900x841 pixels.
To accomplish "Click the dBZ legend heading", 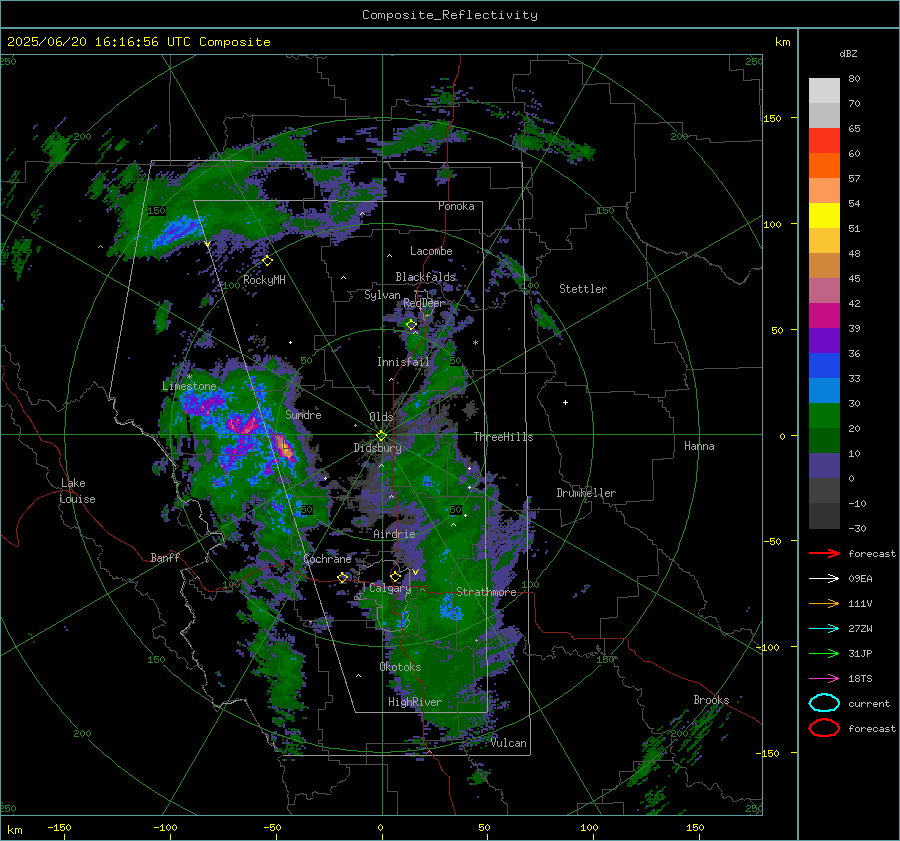I will point(848,53).
